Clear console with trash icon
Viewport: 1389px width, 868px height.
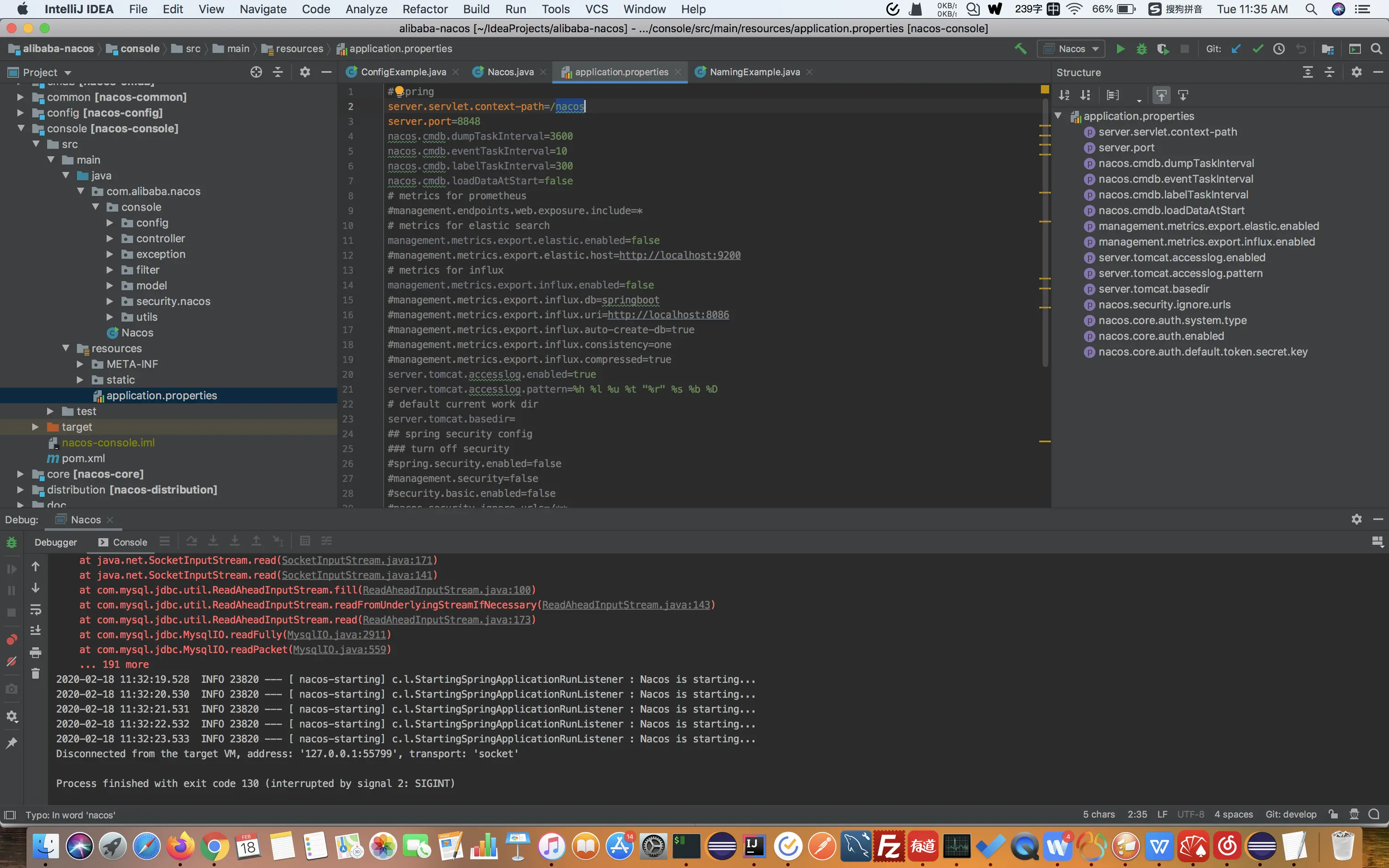tap(35, 673)
